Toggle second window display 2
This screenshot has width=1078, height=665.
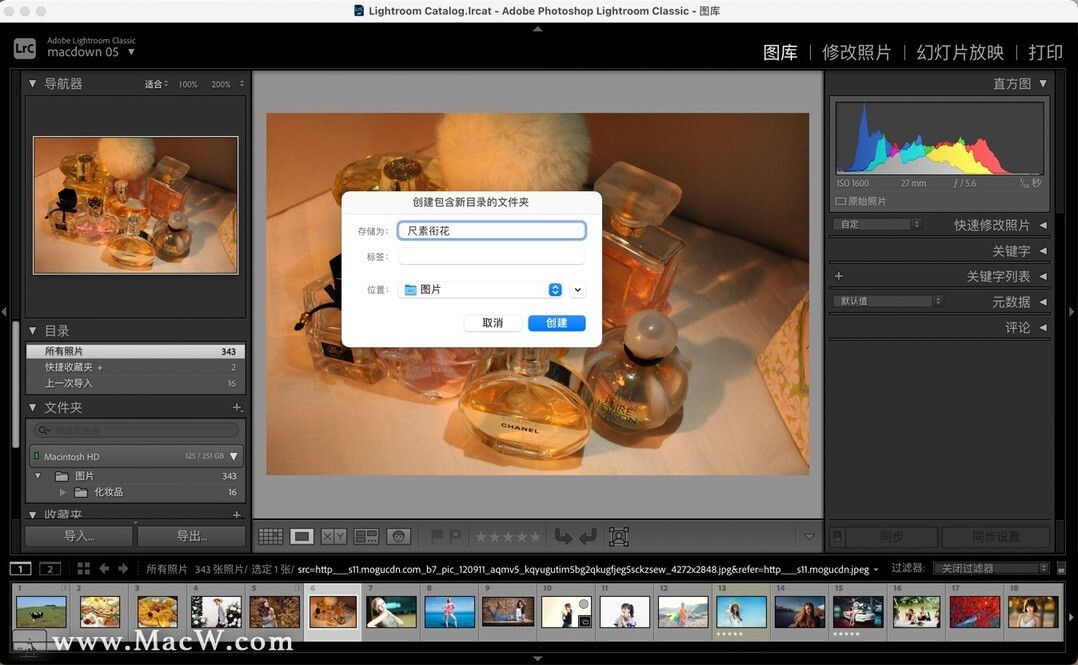(x=50, y=569)
